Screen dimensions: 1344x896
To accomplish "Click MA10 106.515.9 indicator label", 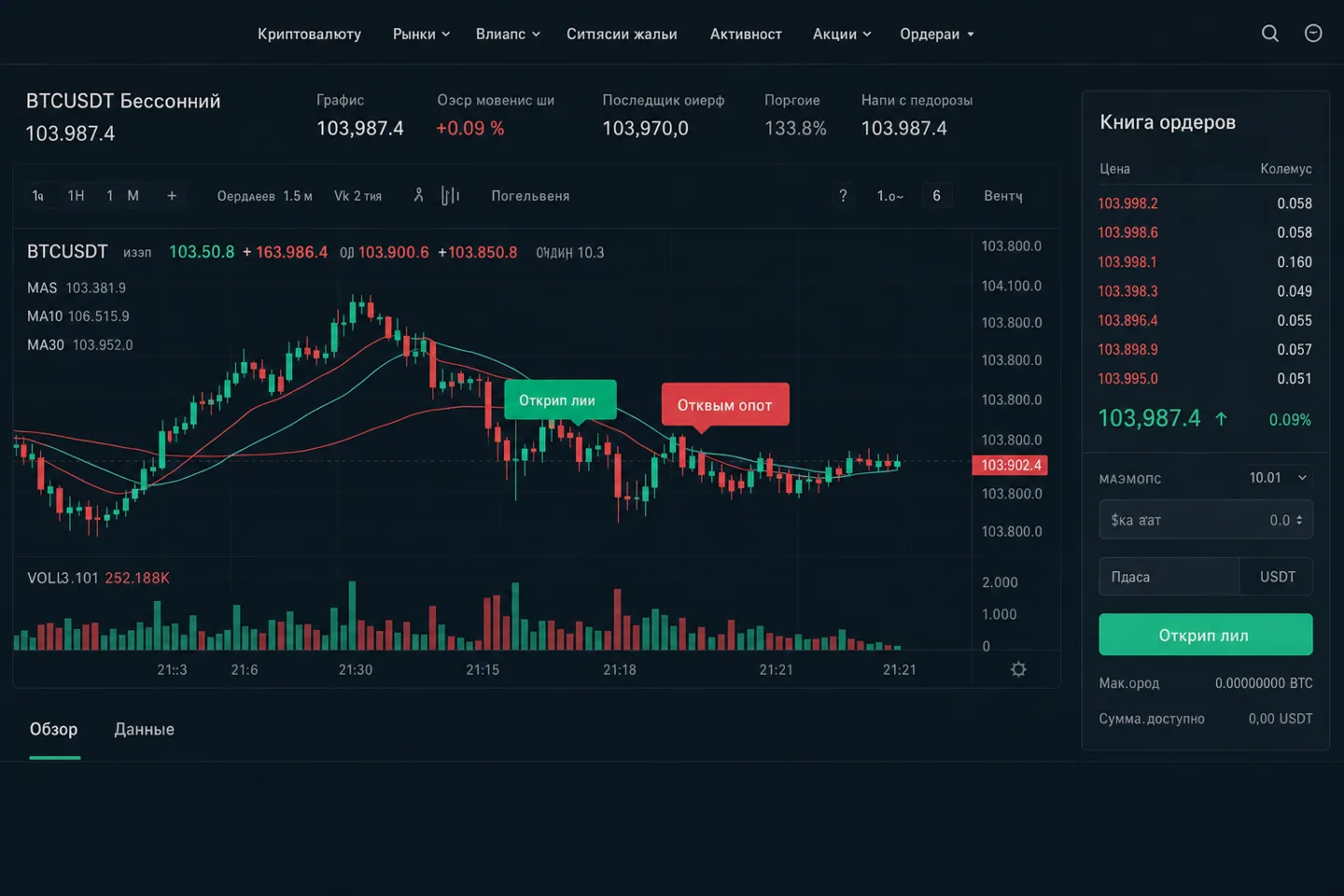I will pos(78,316).
